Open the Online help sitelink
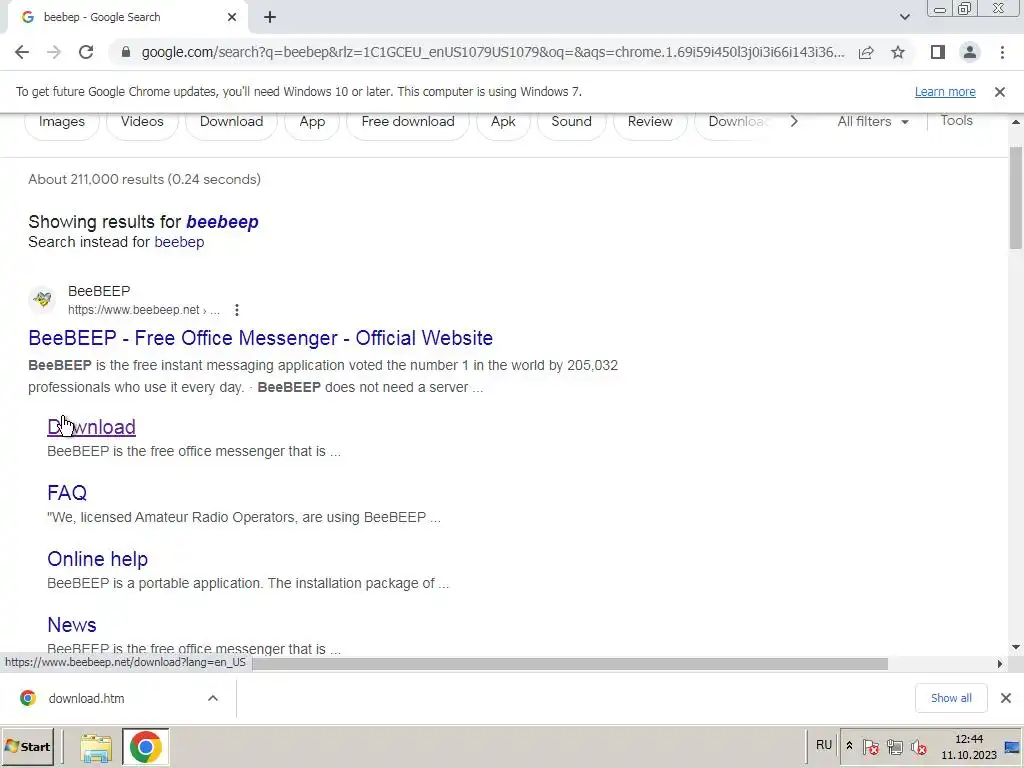 point(97,559)
